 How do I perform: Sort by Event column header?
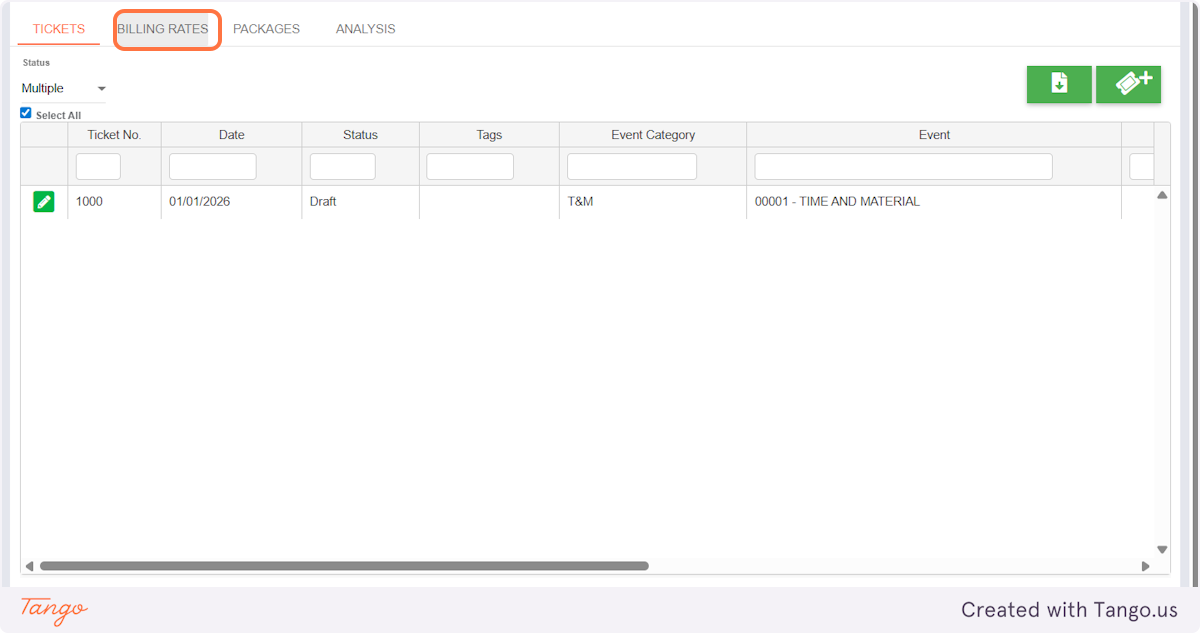click(x=934, y=135)
